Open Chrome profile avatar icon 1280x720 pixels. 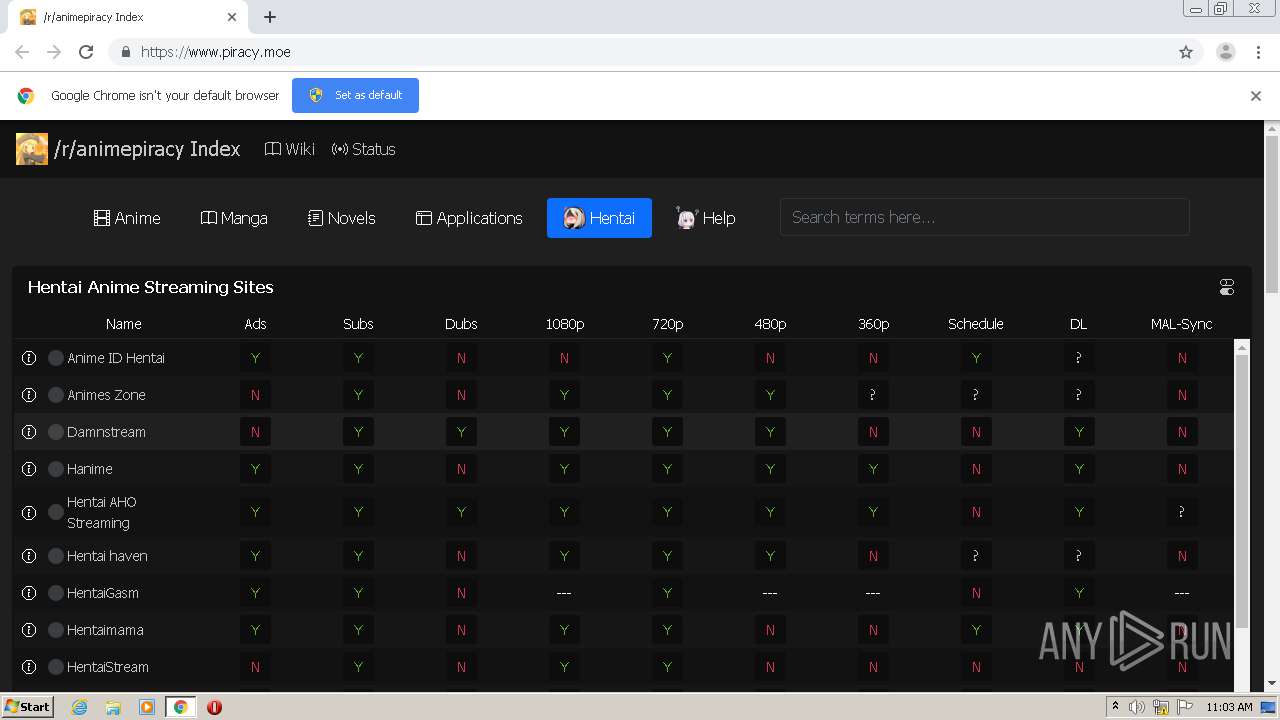point(1226,52)
